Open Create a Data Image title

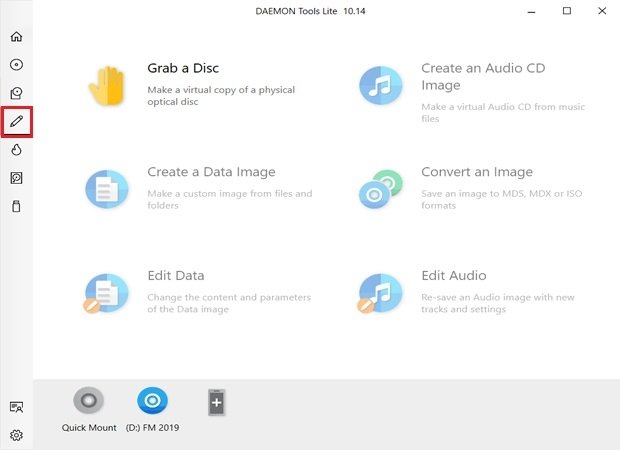[211, 172]
